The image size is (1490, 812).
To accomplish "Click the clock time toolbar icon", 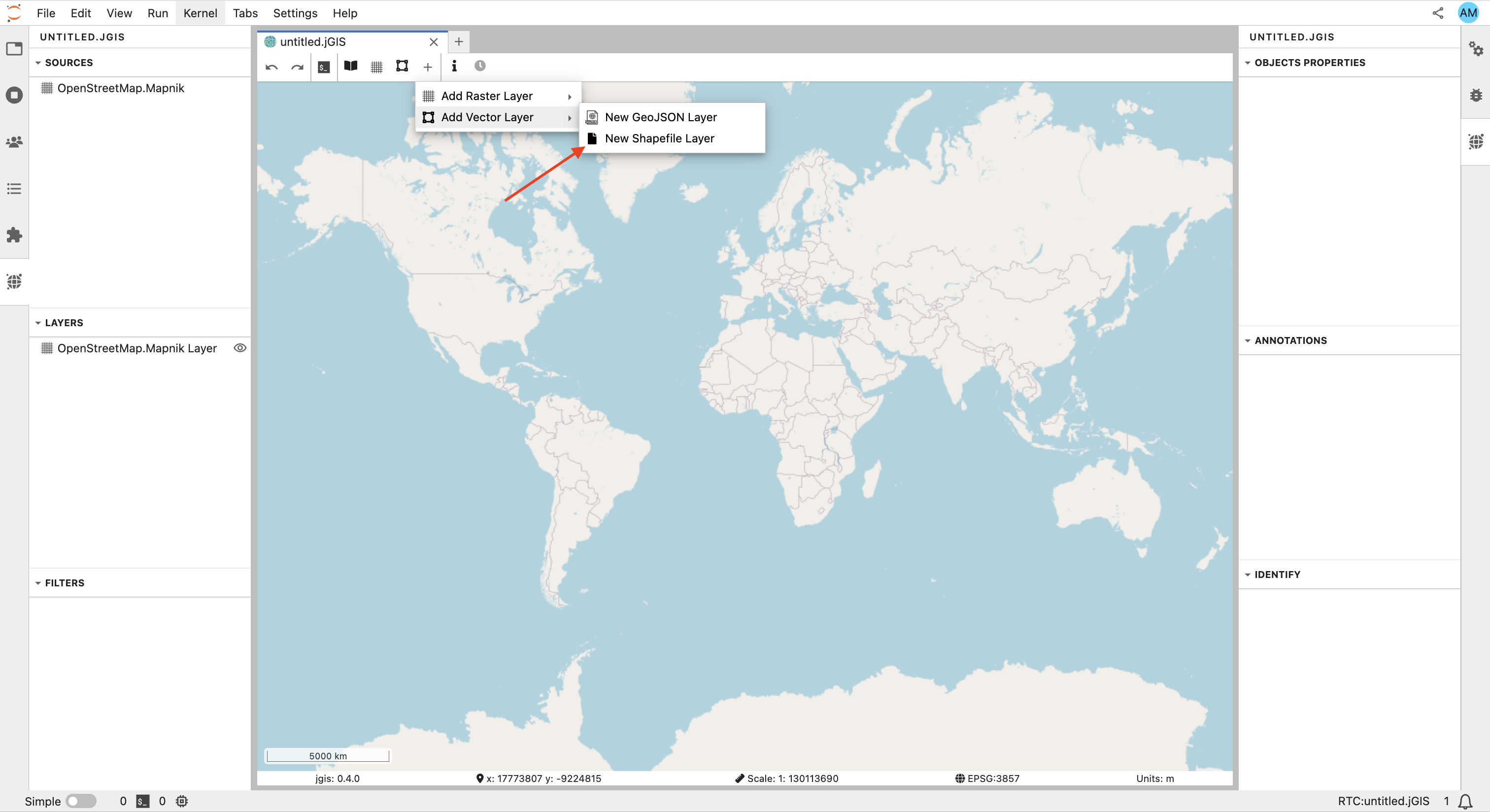I will coord(479,66).
